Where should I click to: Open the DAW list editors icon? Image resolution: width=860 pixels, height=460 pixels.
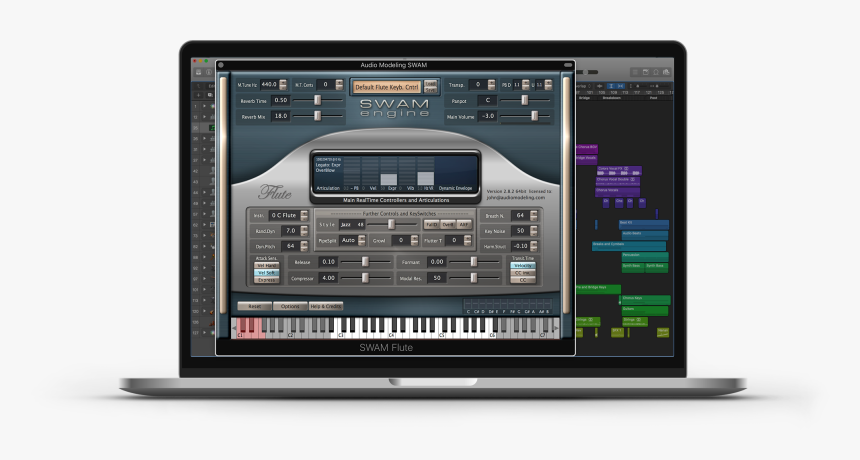[635, 72]
